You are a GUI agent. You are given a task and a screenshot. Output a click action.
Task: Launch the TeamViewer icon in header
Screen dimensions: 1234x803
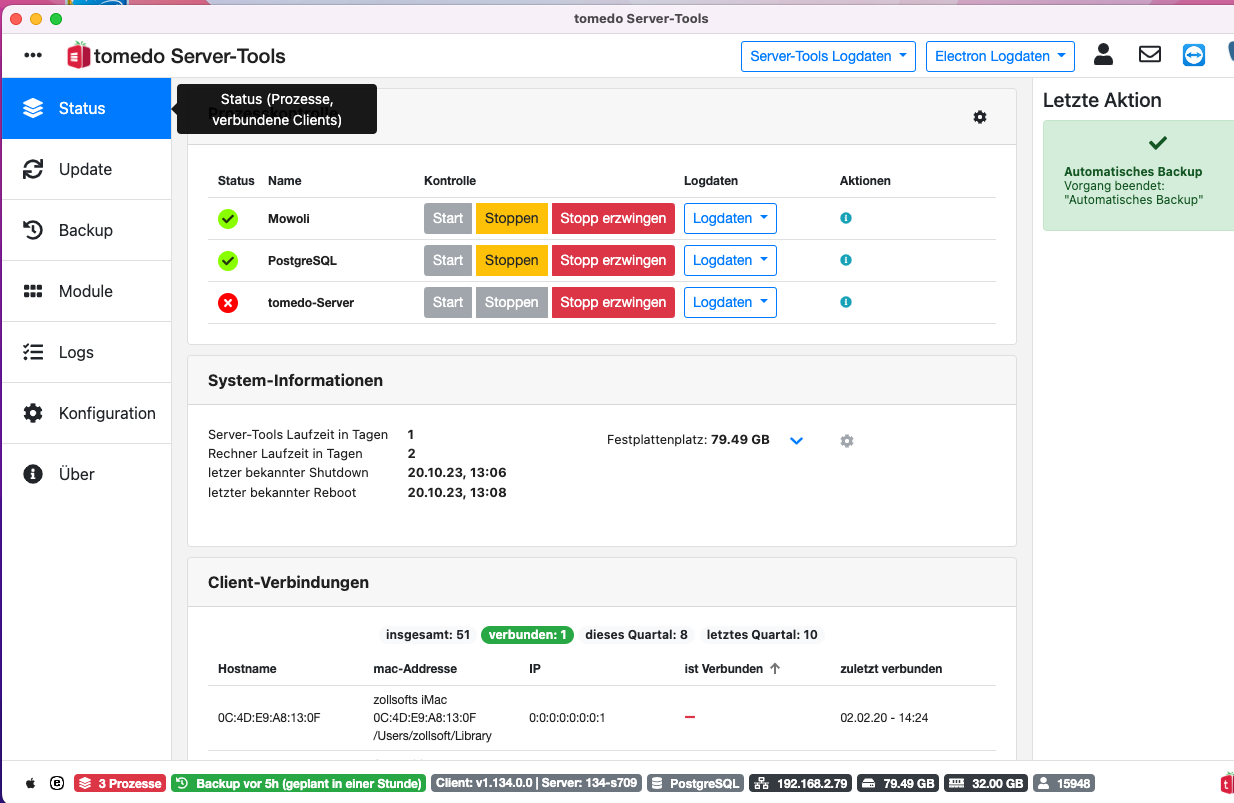tap(1194, 55)
